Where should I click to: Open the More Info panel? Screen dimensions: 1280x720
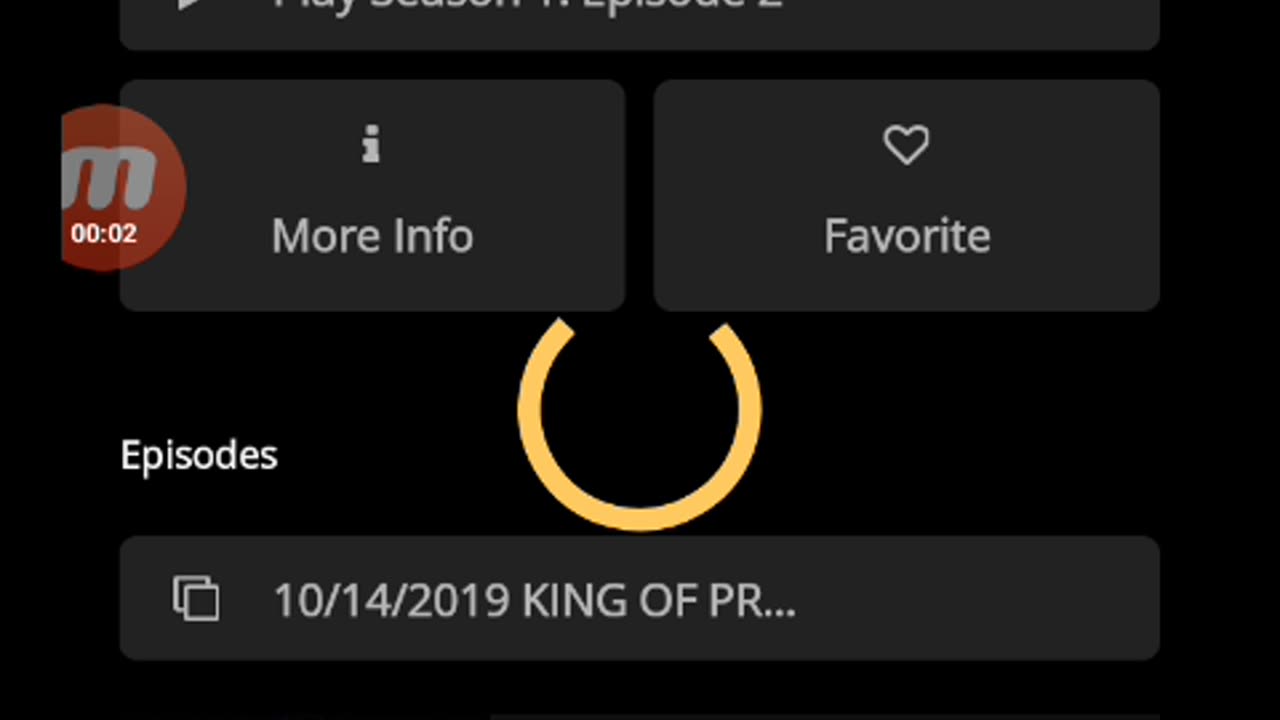[372, 196]
